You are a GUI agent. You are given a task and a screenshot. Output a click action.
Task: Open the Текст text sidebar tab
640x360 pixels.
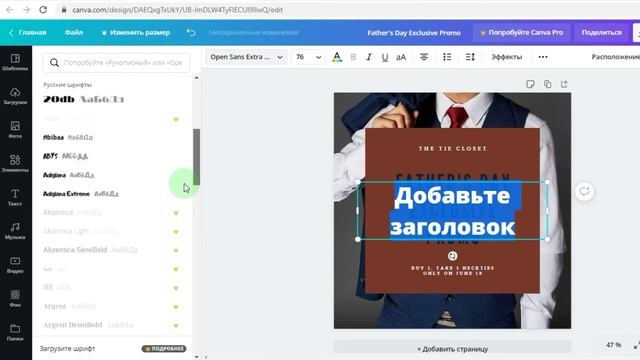[x=15, y=197]
